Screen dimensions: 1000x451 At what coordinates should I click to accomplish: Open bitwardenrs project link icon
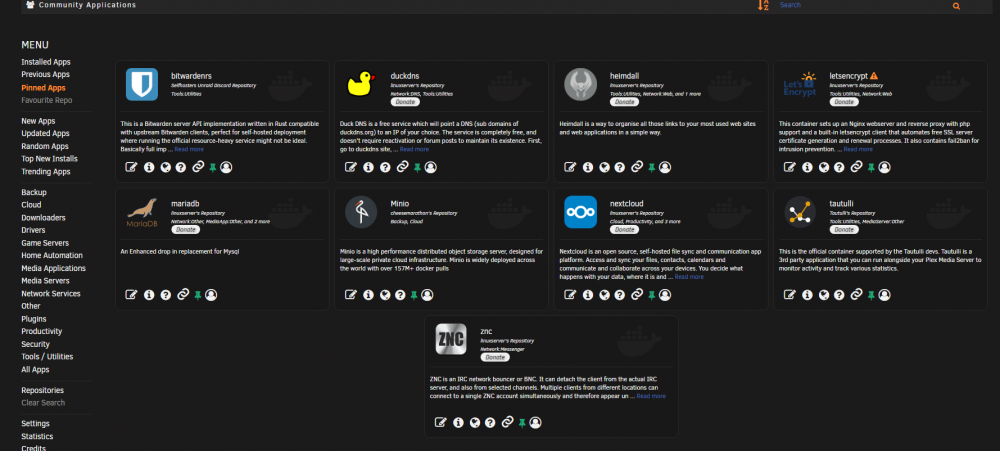(198, 167)
